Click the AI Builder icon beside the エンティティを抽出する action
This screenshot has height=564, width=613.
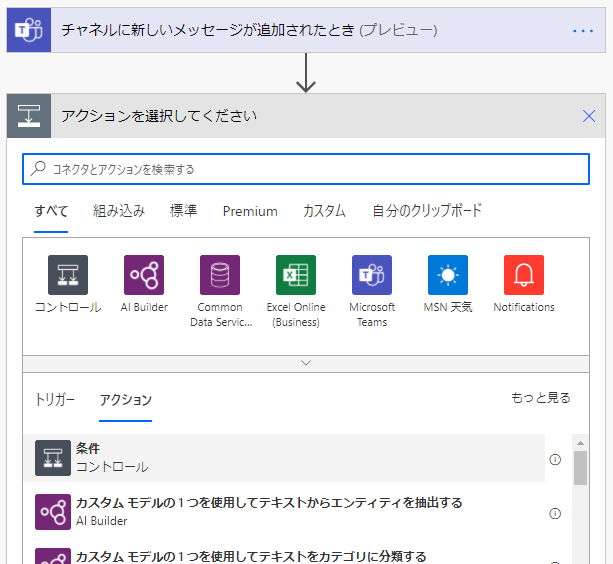point(53,512)
